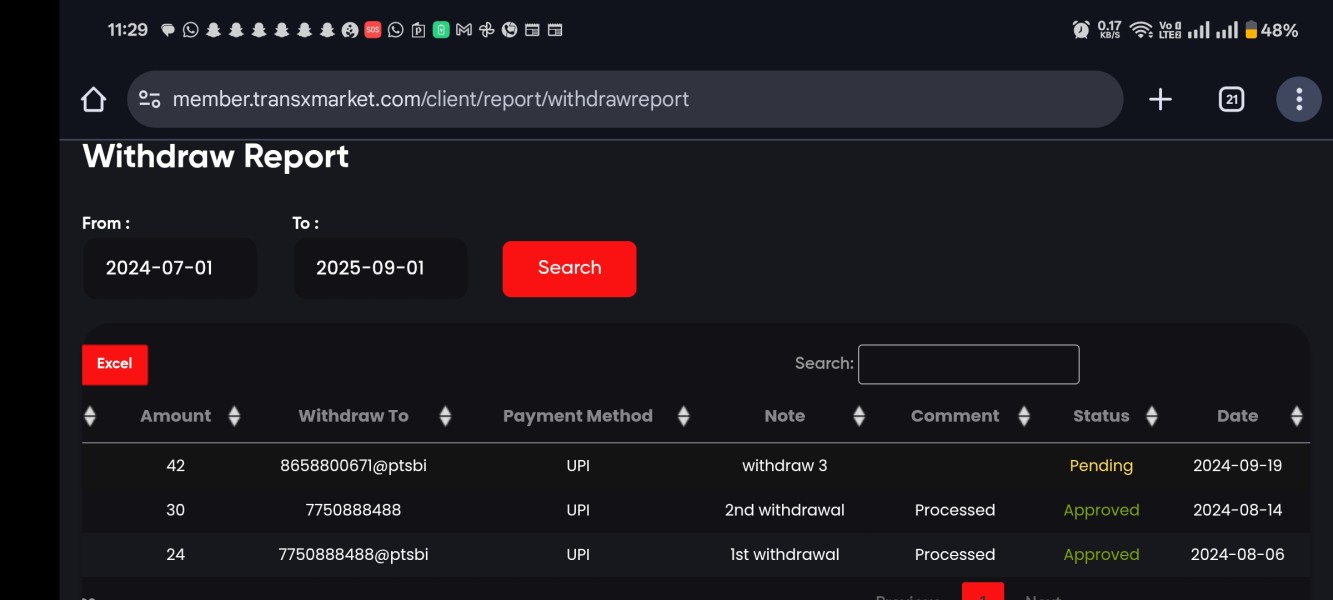Screen dimensions: 1333x600
Task: Sort table by Payment Method column
Action: tap(577, 416)
